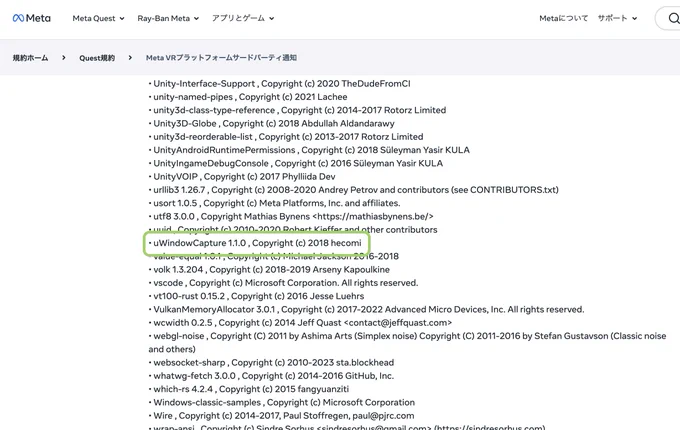The width and height of the screenshot is (680, 430).
Task: Click the uWindowCapture 1.1.0 entry
Action: [x=255, y=243]
